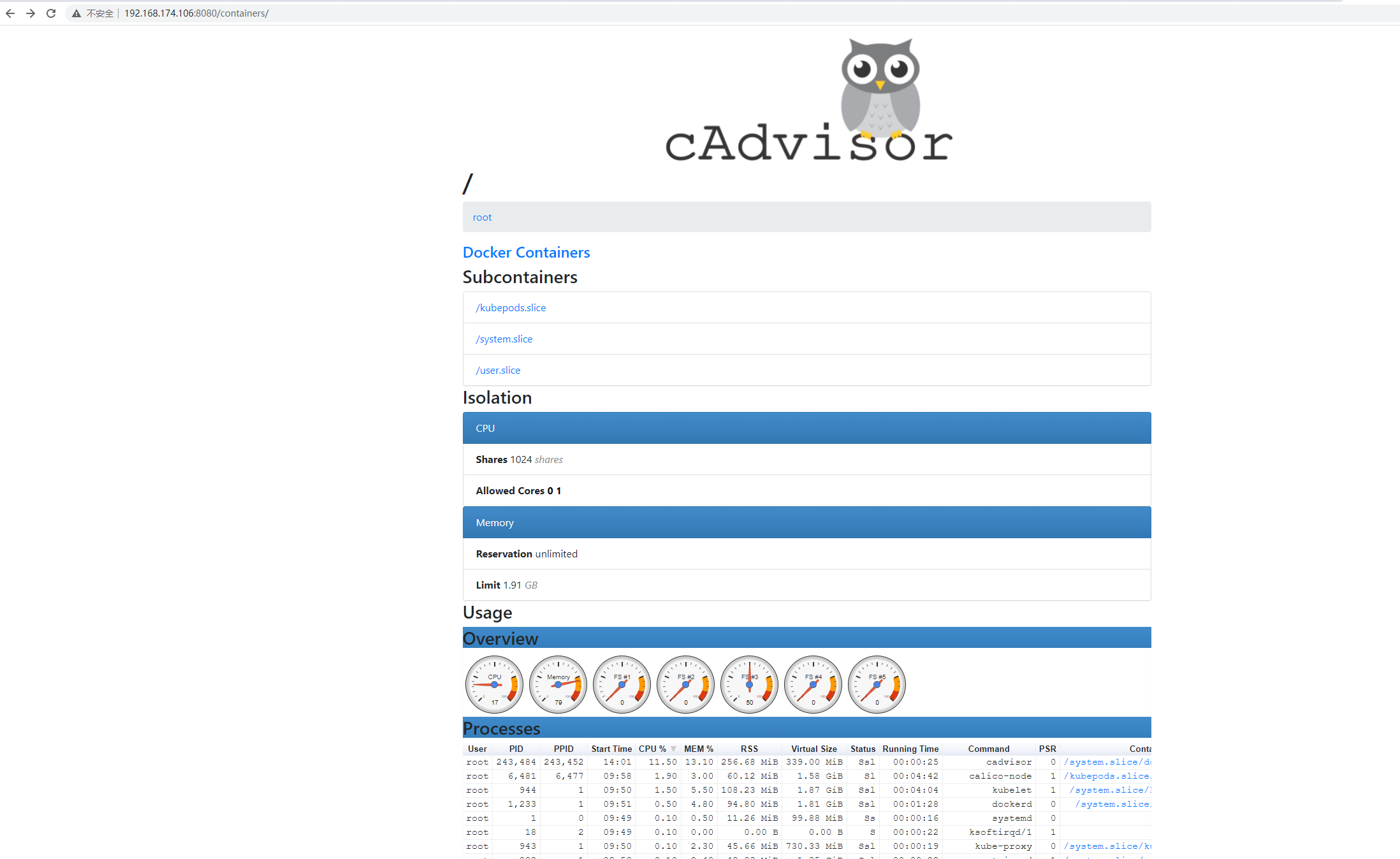Click the FS #1 gauge

tap(622, 684)
